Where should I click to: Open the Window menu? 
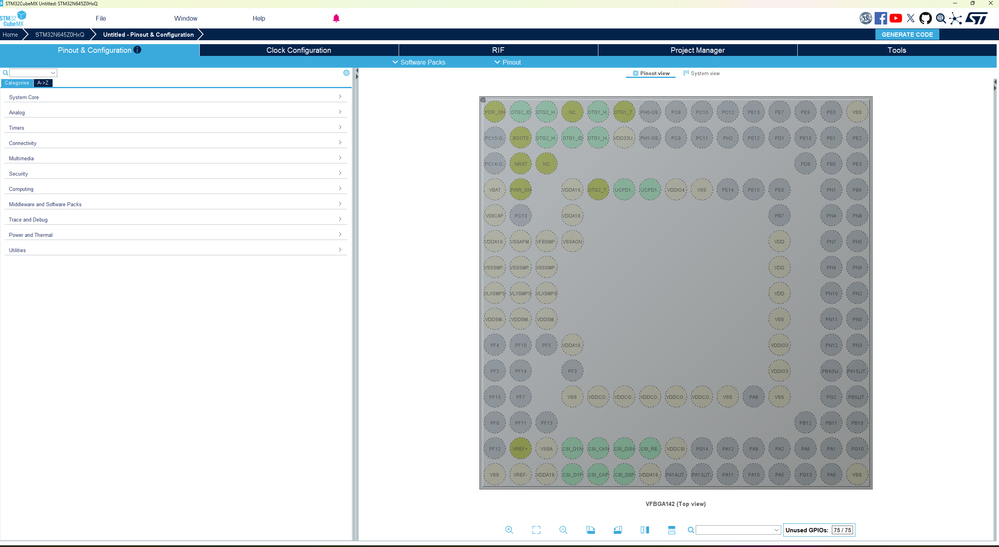[185, 18]
